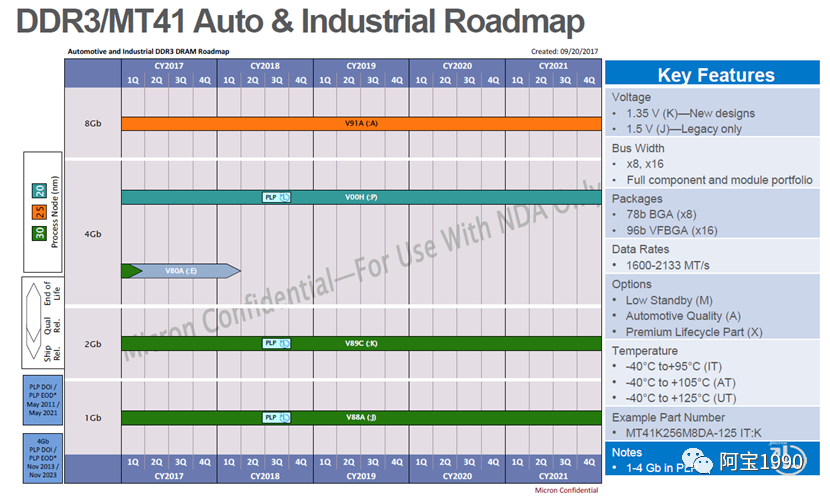
Task: Select the 30 nm green legend swatch
Action: [40, 233]
